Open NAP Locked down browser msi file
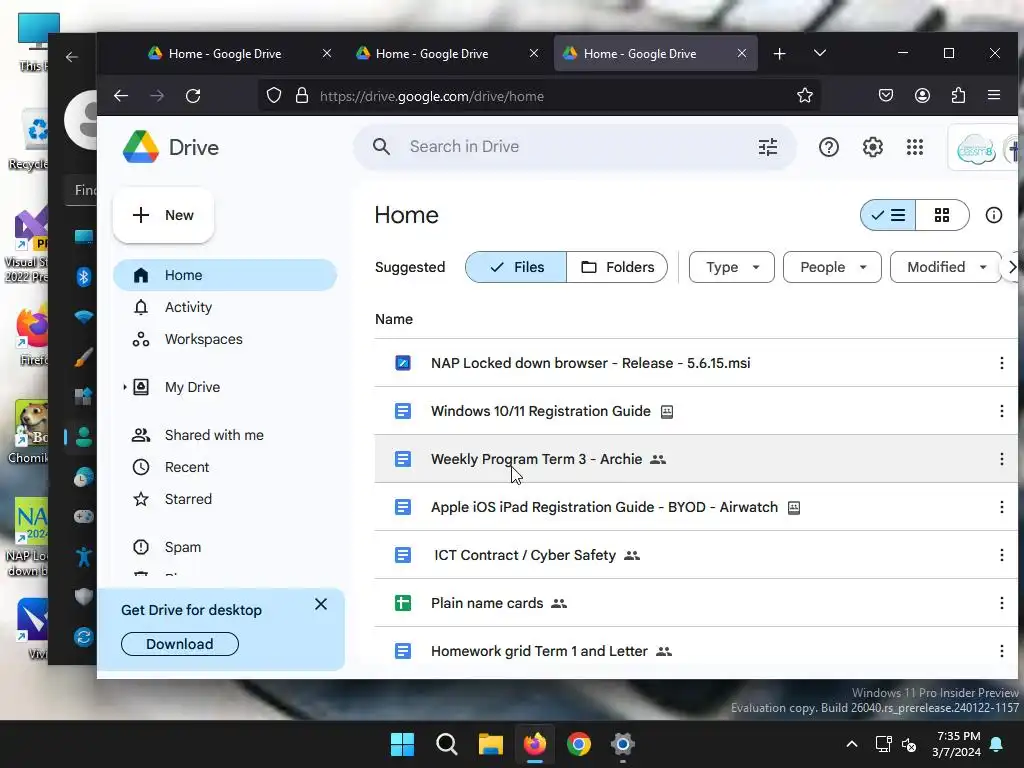 click(x=590, y=363)
